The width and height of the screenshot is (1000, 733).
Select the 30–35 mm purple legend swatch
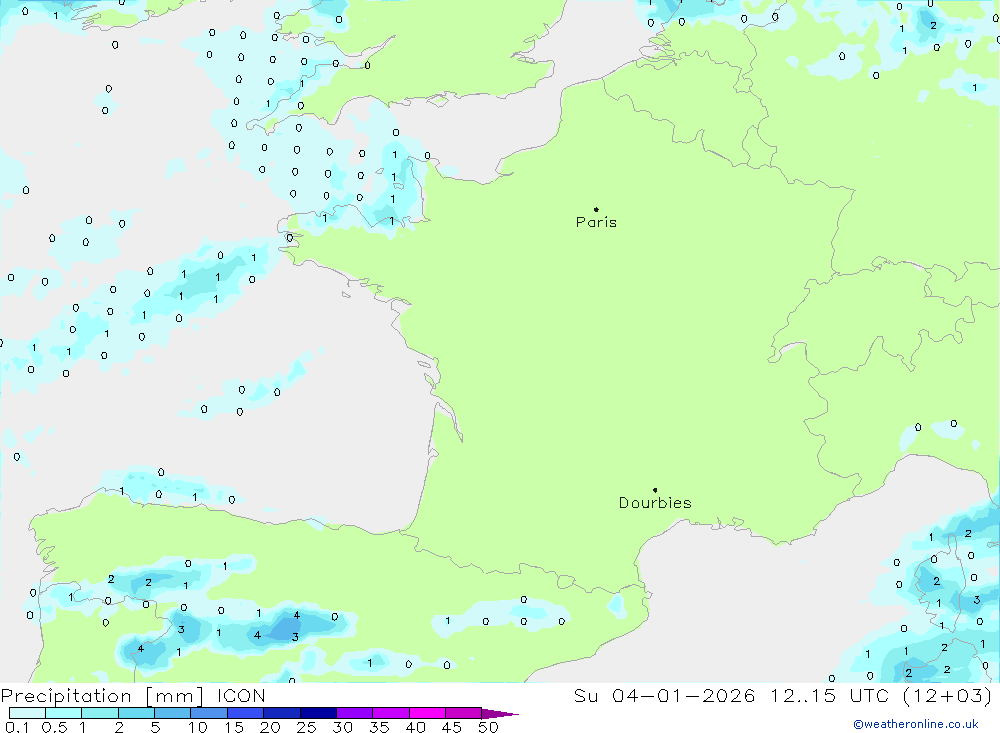point(355,713)
